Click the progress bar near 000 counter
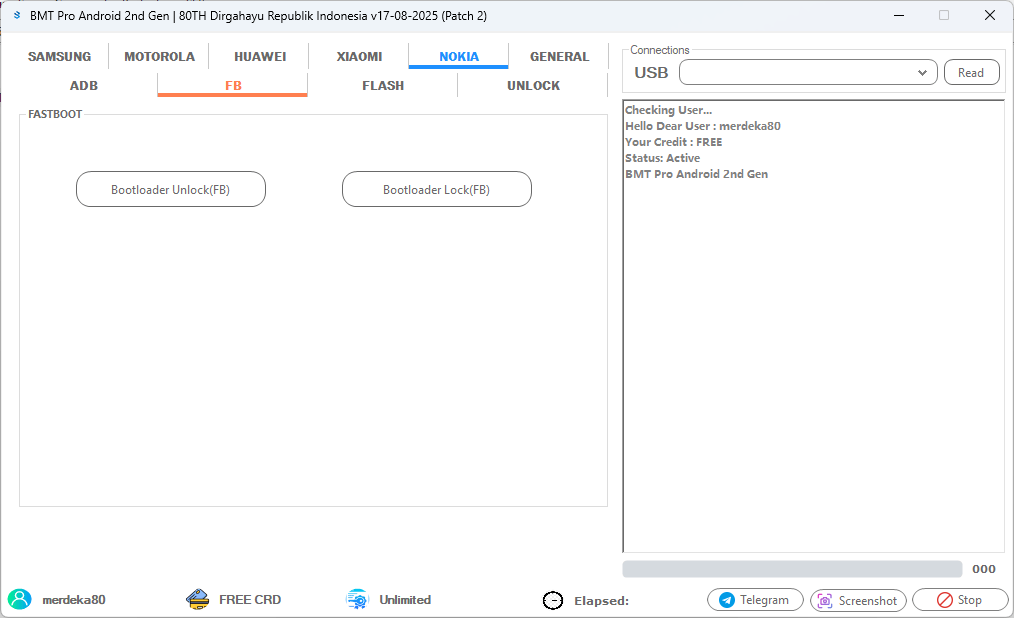 [x=790, y=568]
